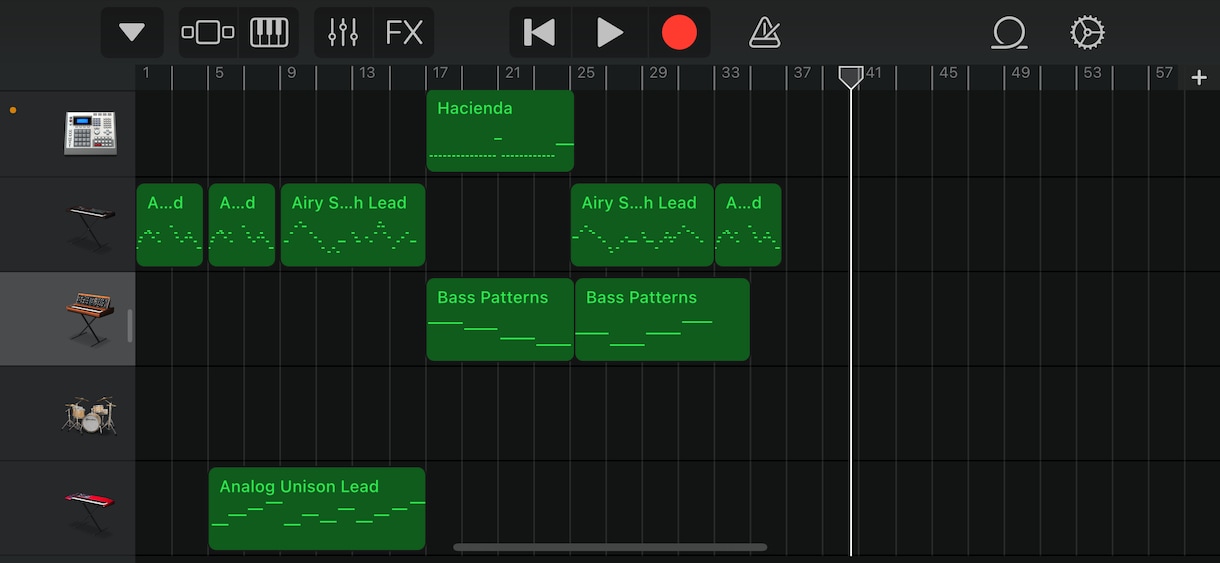Add song section with plus button
This screenshot has height=563, width=1220.
[x=1199, y=77]
